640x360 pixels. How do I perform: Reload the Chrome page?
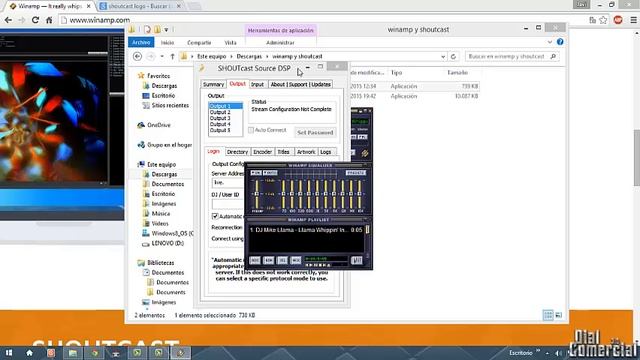(x=35, y=20)
